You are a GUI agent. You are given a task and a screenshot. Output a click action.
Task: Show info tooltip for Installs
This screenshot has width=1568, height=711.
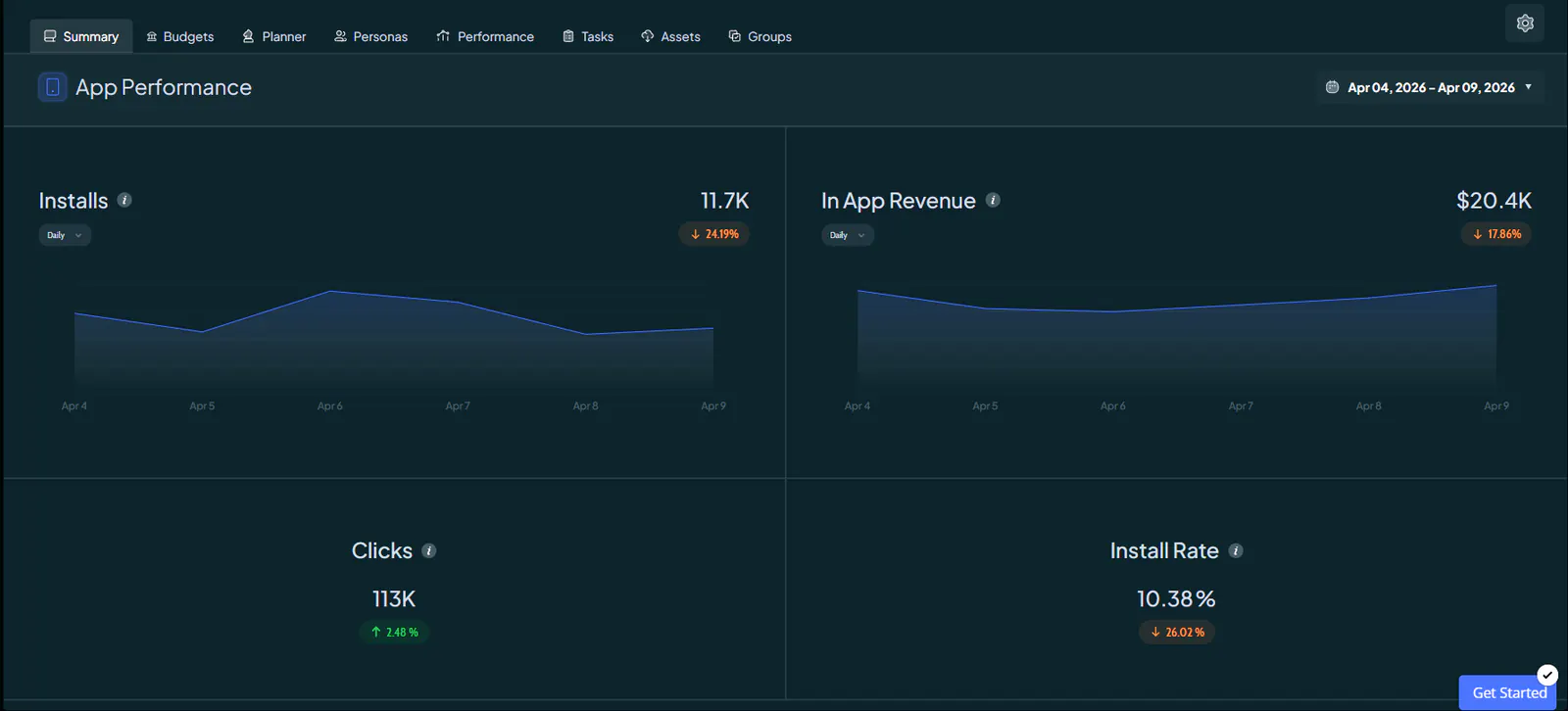tap(124, 200)
